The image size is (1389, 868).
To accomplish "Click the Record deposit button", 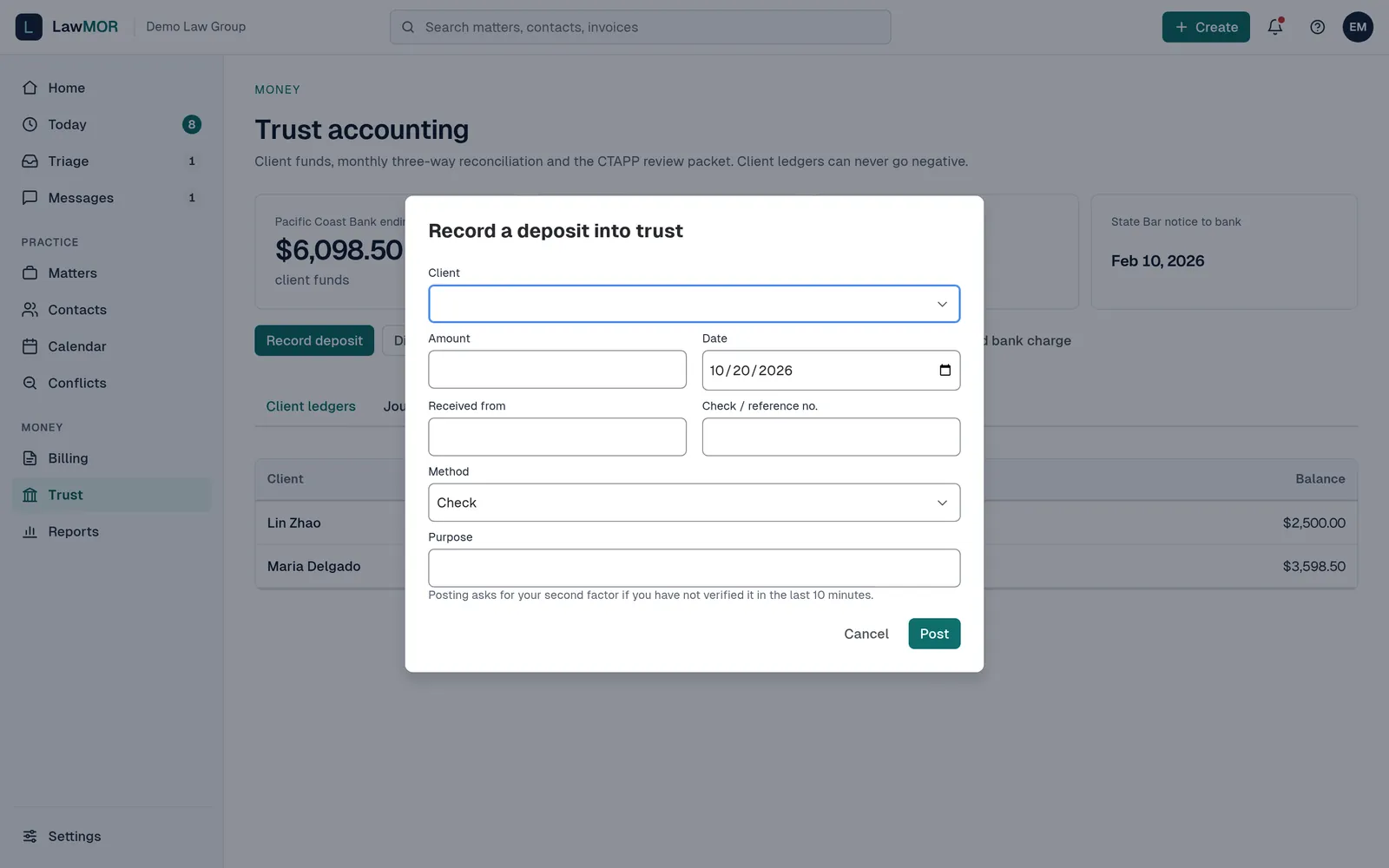I will click(314, 340).
